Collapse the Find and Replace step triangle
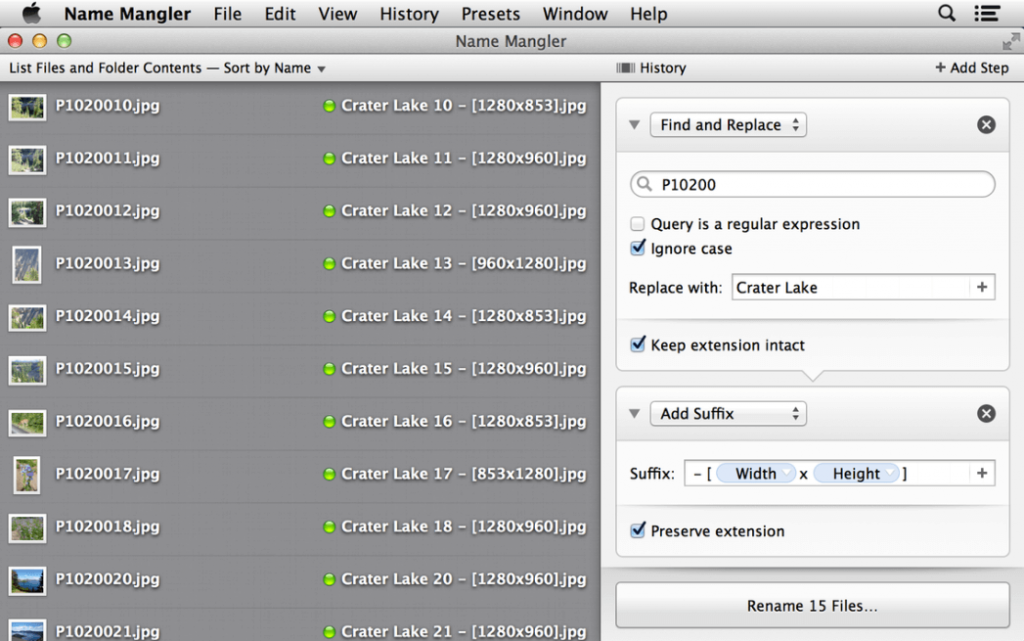Viewport: 1024px width, 641px height. pyautogui.click(x=633, y=125)
